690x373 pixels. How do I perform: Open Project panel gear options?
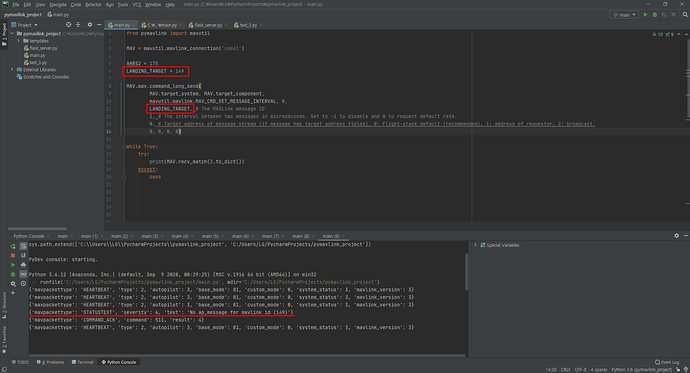click(x=90, y=25)
